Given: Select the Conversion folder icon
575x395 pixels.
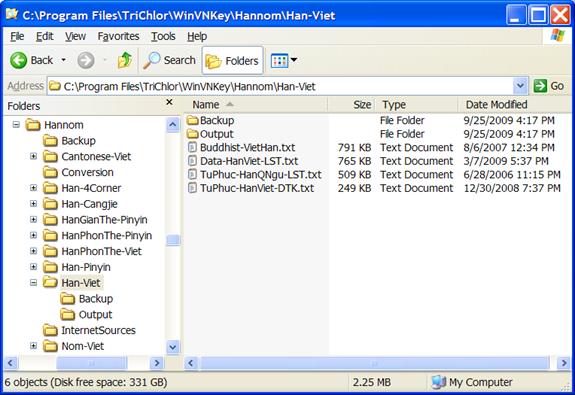Looking at the screenshot, I should click(x=50, y=172).
